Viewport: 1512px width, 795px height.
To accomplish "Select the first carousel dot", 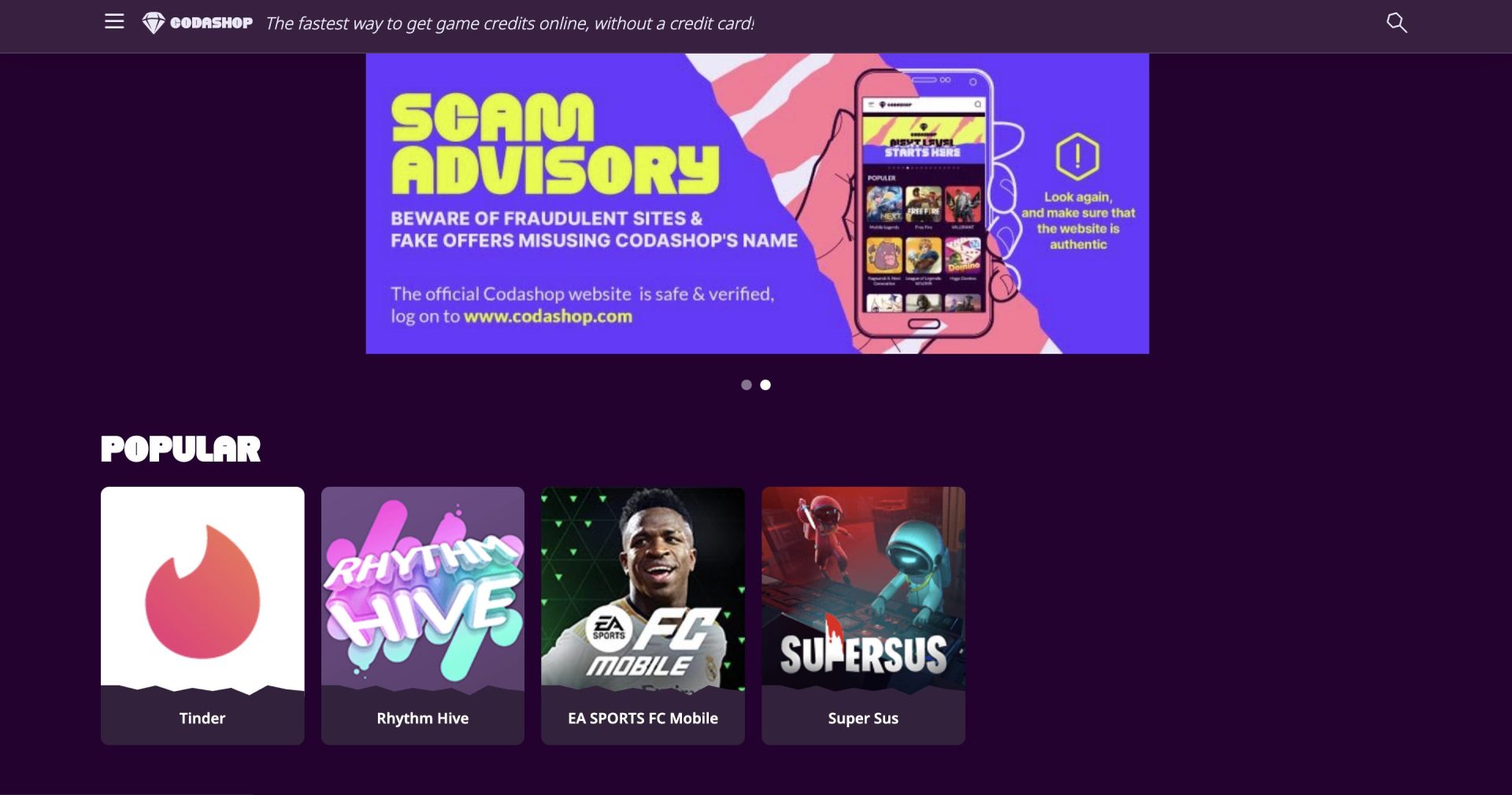I will pyautogui.click(x=746, y=384).
